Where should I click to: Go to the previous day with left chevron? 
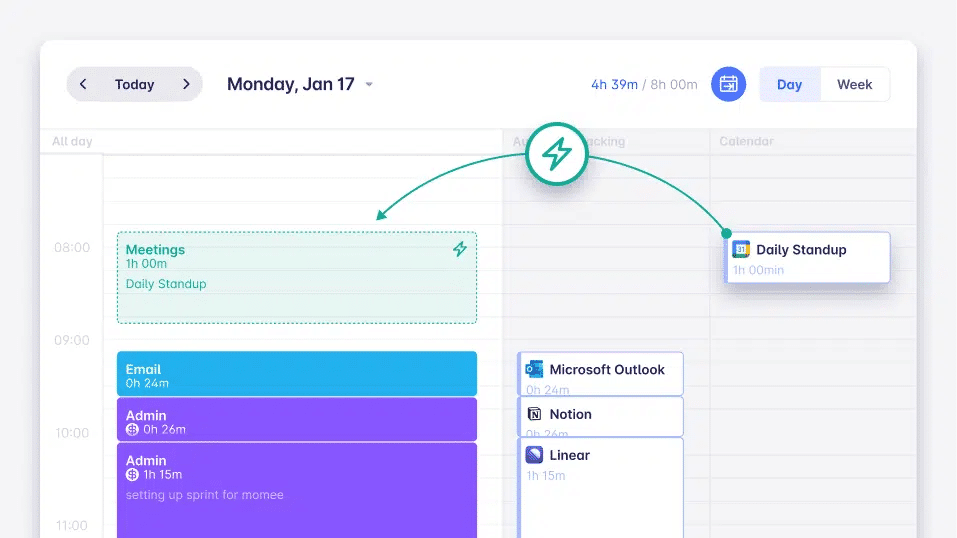pos(83,84)
